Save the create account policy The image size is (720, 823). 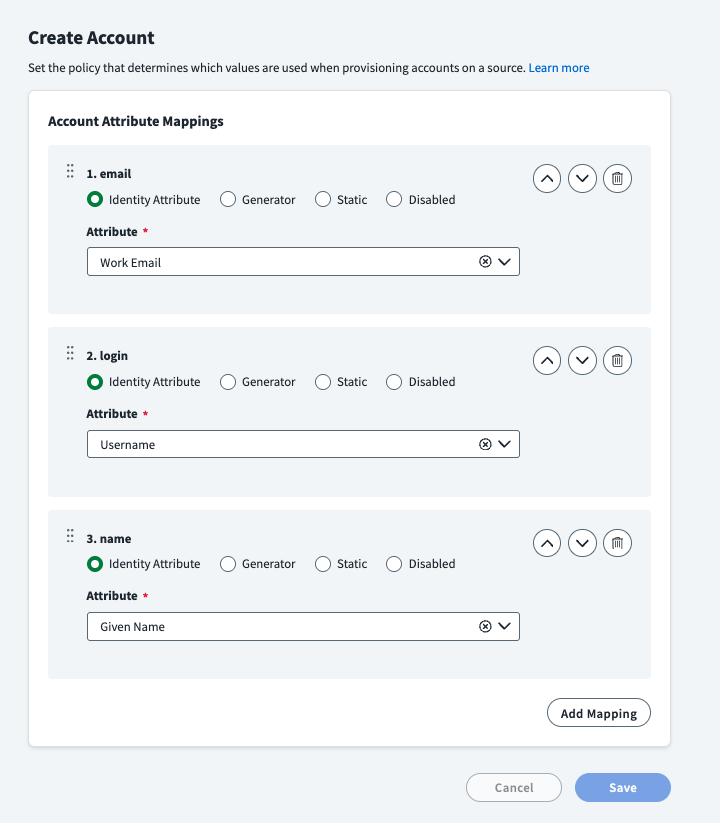pyautogui.click(x=622, y=788)
